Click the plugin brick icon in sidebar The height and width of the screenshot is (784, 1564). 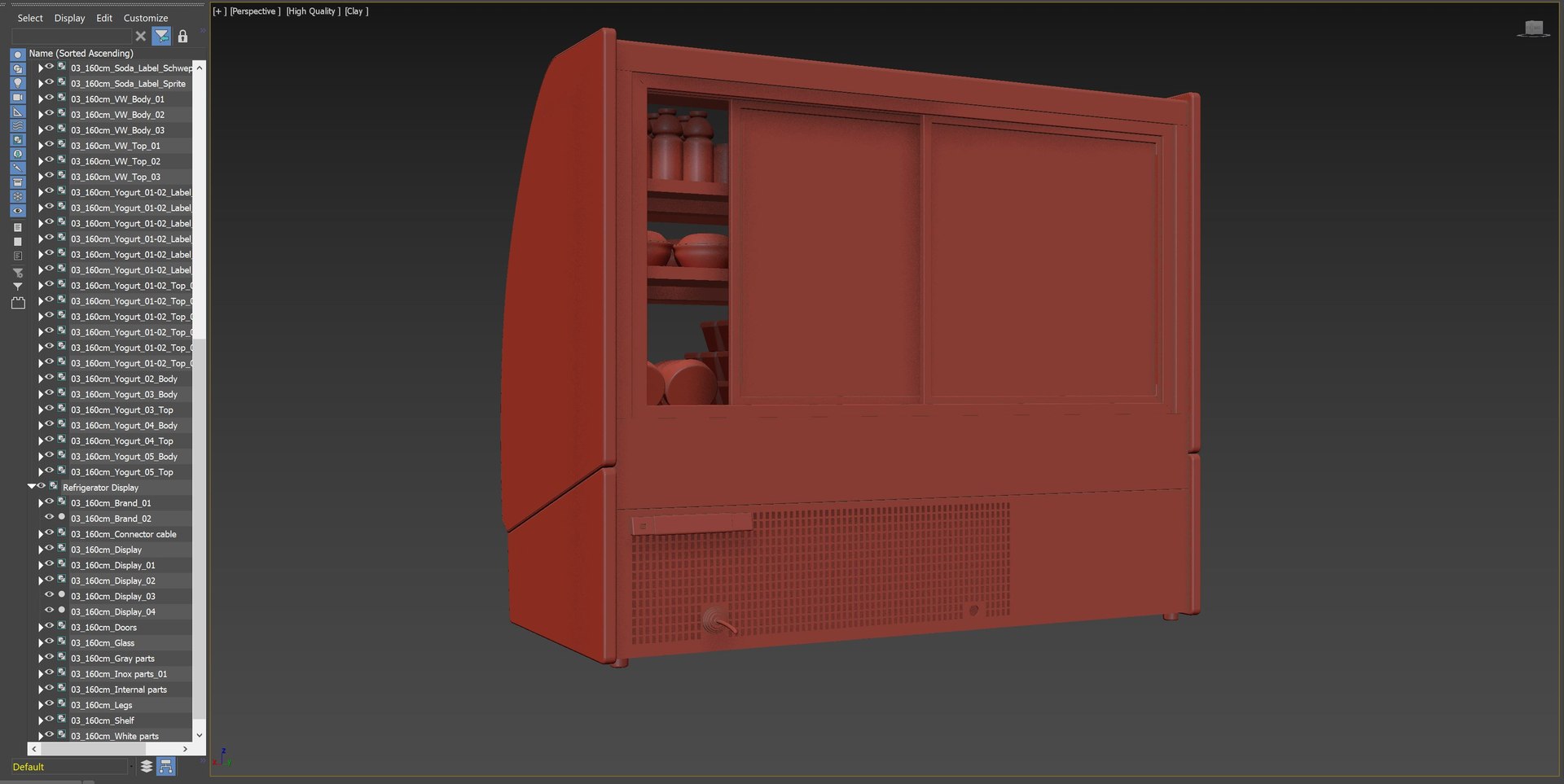point(18,303)
